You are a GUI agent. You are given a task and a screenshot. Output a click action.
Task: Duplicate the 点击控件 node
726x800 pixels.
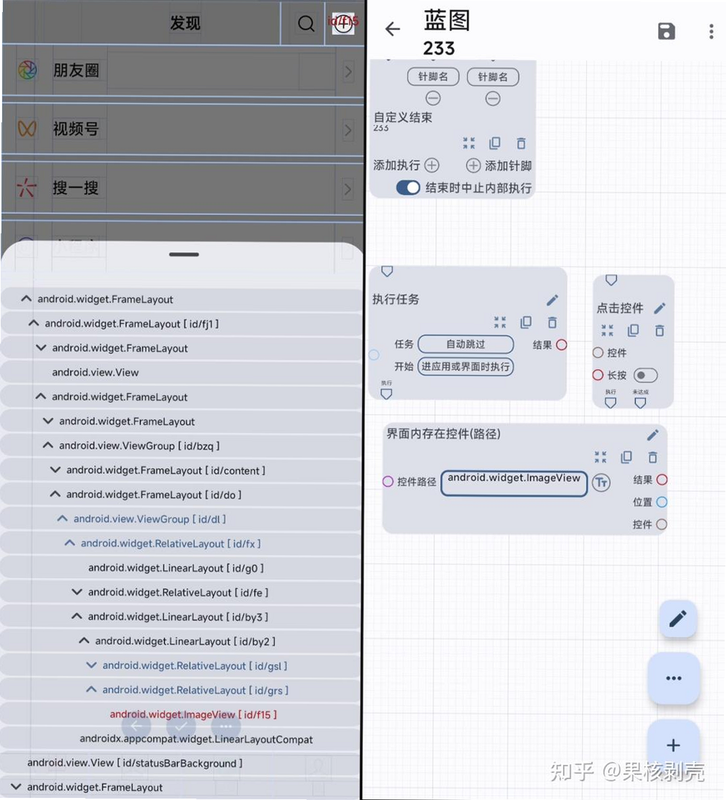coord(633,331)
